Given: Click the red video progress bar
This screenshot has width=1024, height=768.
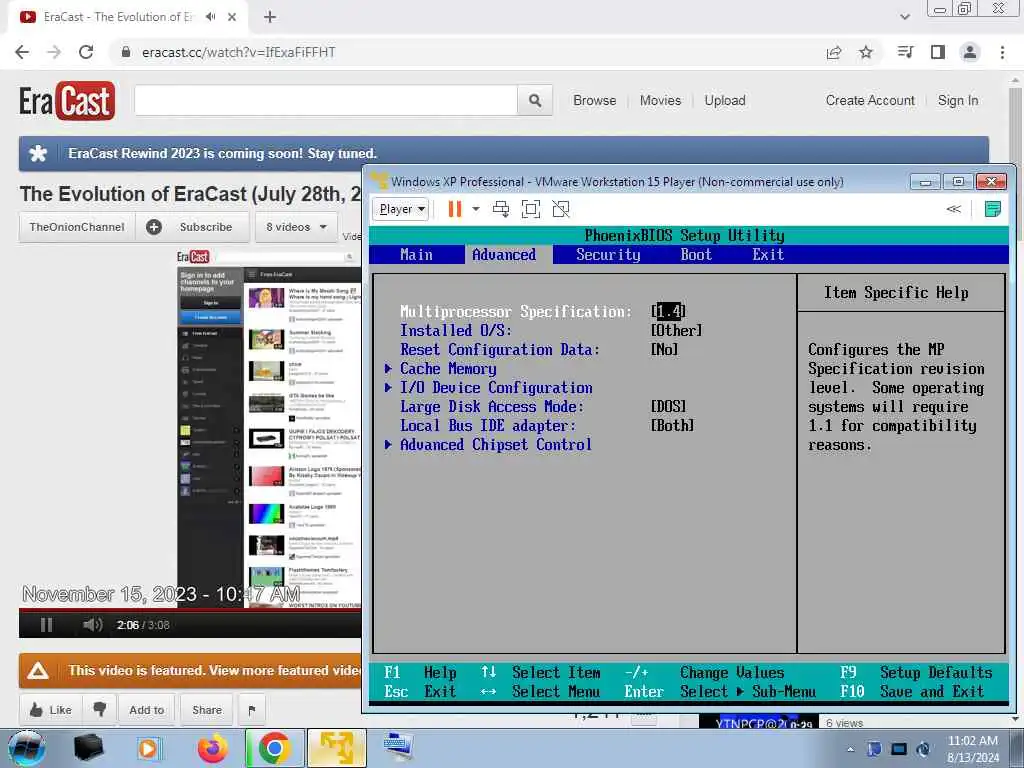Looking at the screenshot, I should click(x=189, y=611).
